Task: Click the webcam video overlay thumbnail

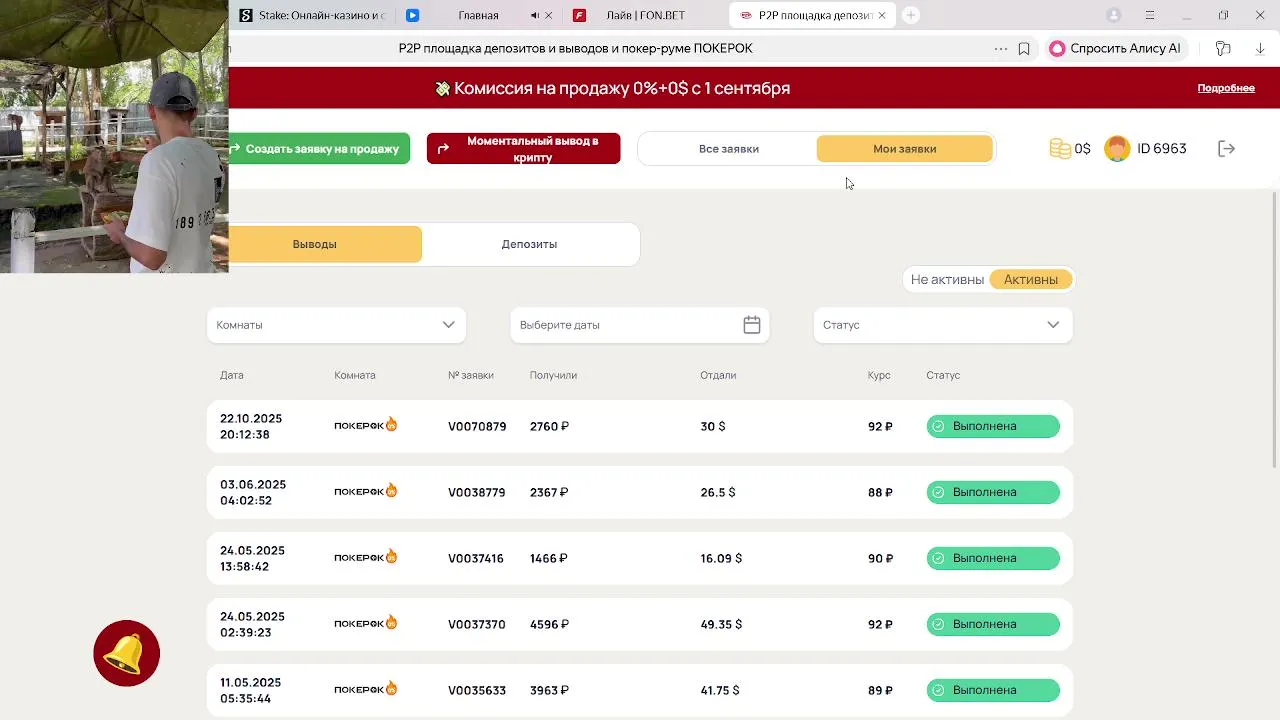Action: click(x=114, y=136)
